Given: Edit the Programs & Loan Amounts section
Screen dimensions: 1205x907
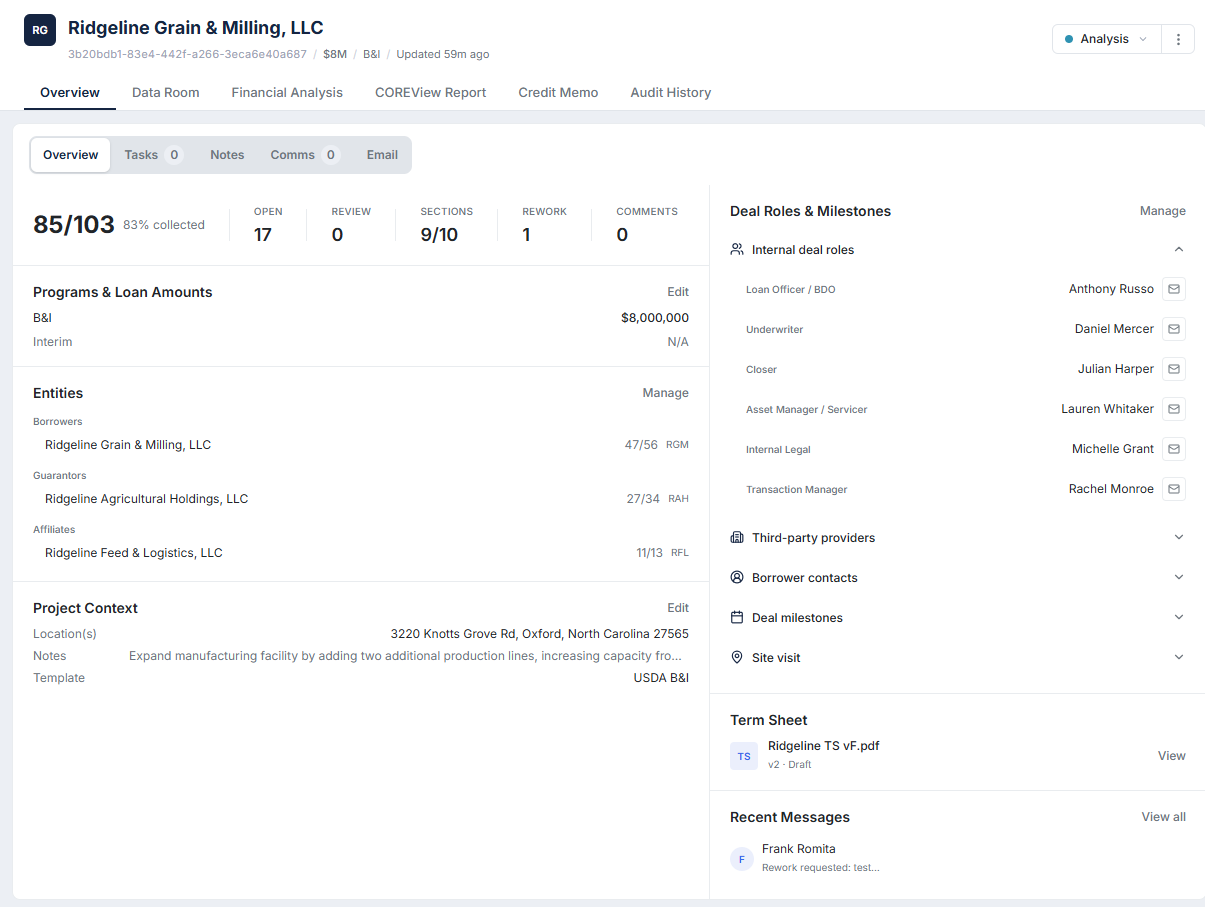Looking at the screenshot, I should tap(678, 291).
